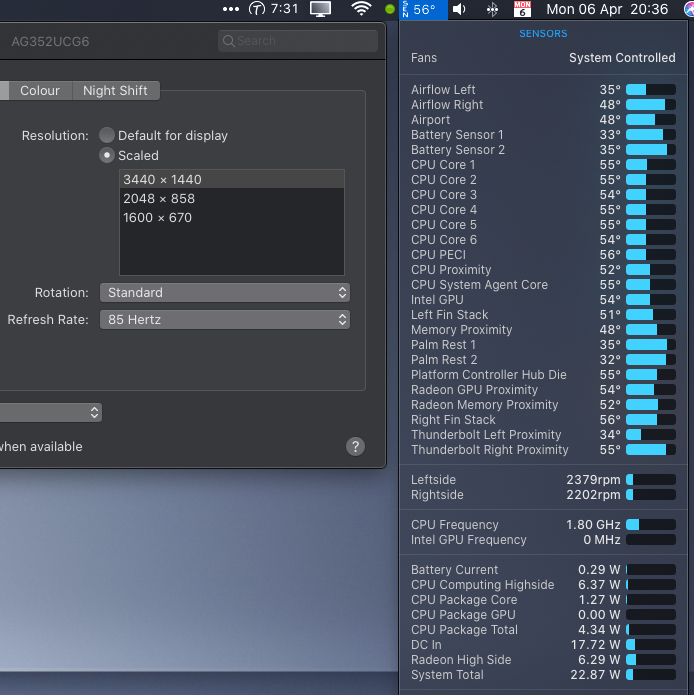Open the Refresh Rate 85 Hertz dropdown

click(225, 320)
